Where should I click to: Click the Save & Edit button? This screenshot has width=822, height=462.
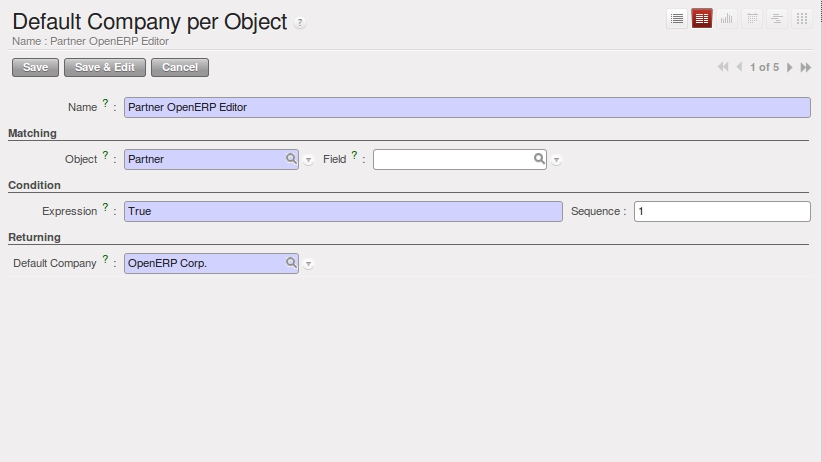(x=105, y=67)
